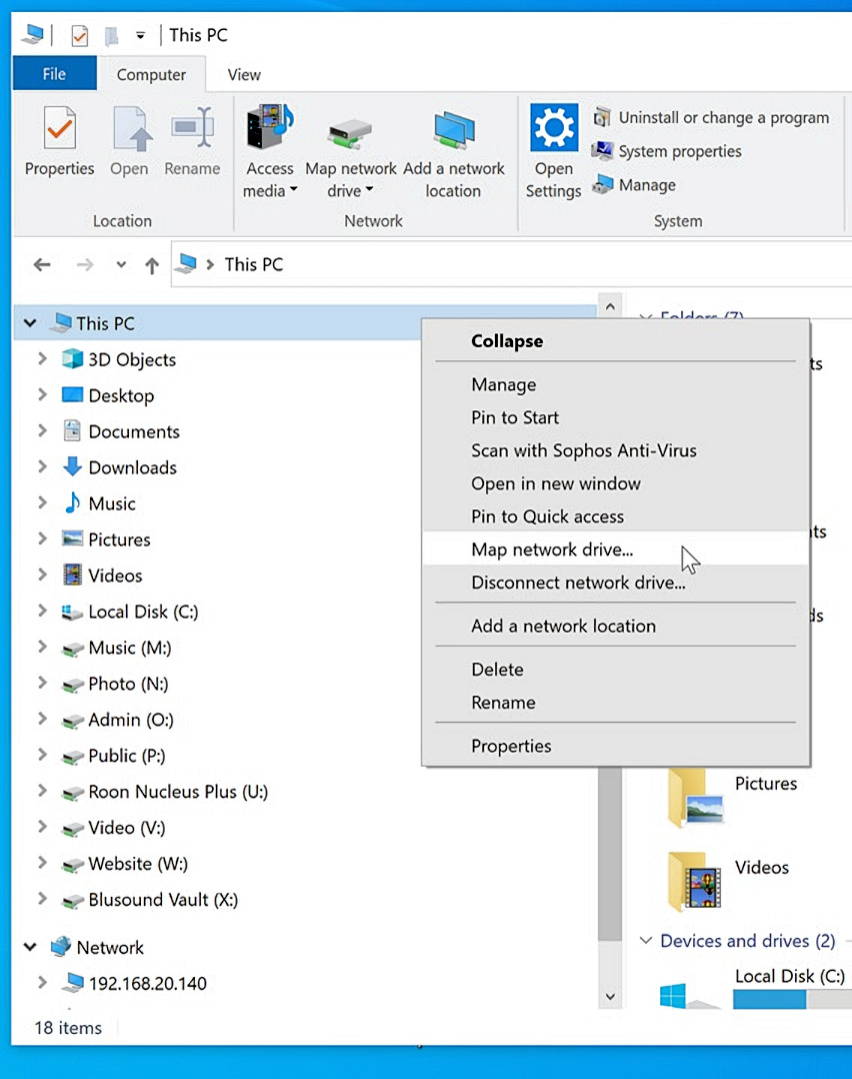Click the Videos folder thumbnail in content pane

[x=695, y=881]
